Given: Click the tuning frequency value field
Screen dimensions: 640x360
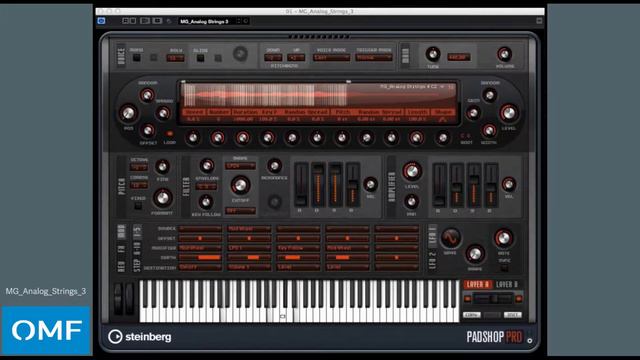Looking at the screenshot, I should point(459,57).
